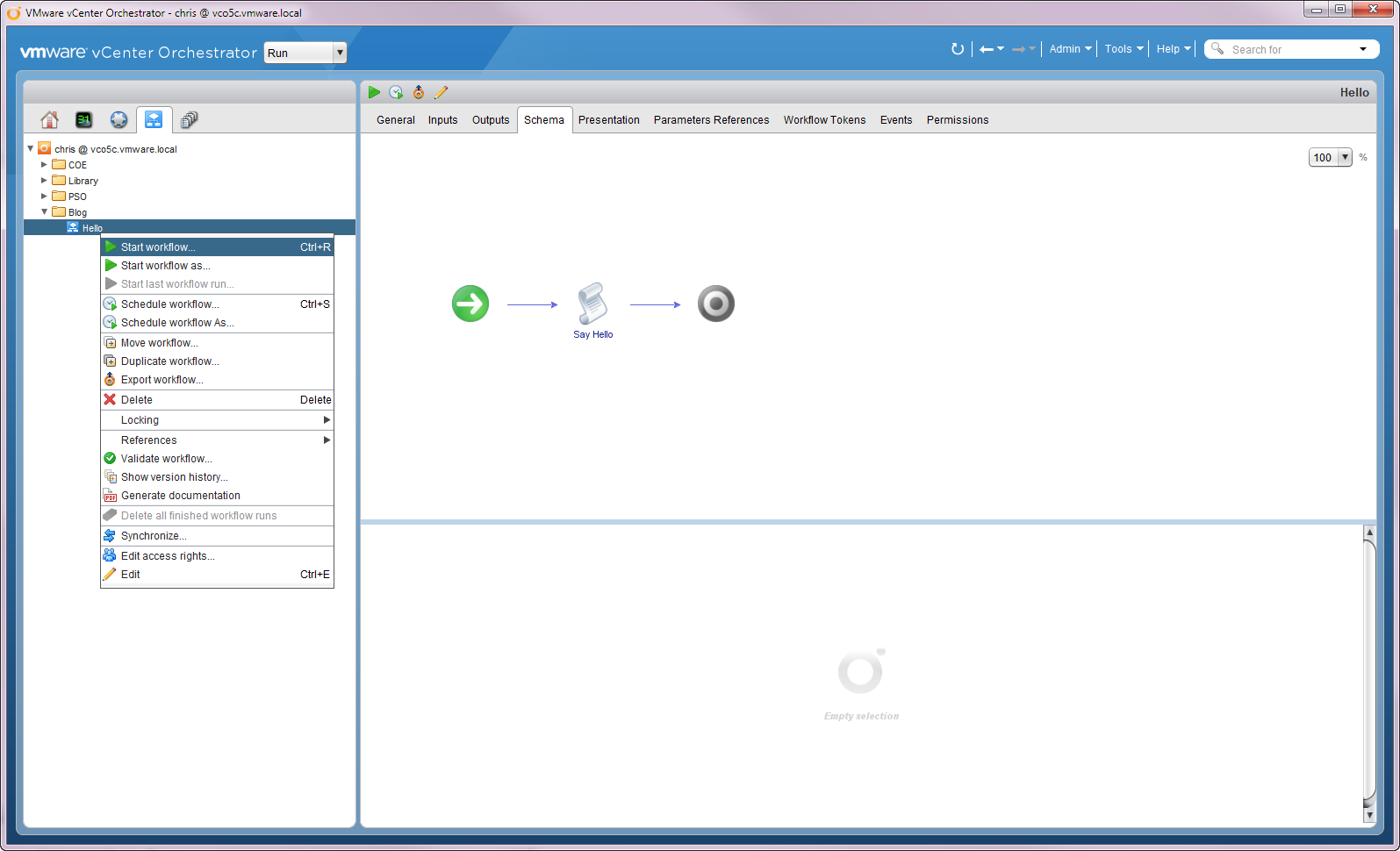Open the Workflow Tokens tab
Image resolution: width=1400 pixels, height=851 pixels.
(x=824, y=120)
